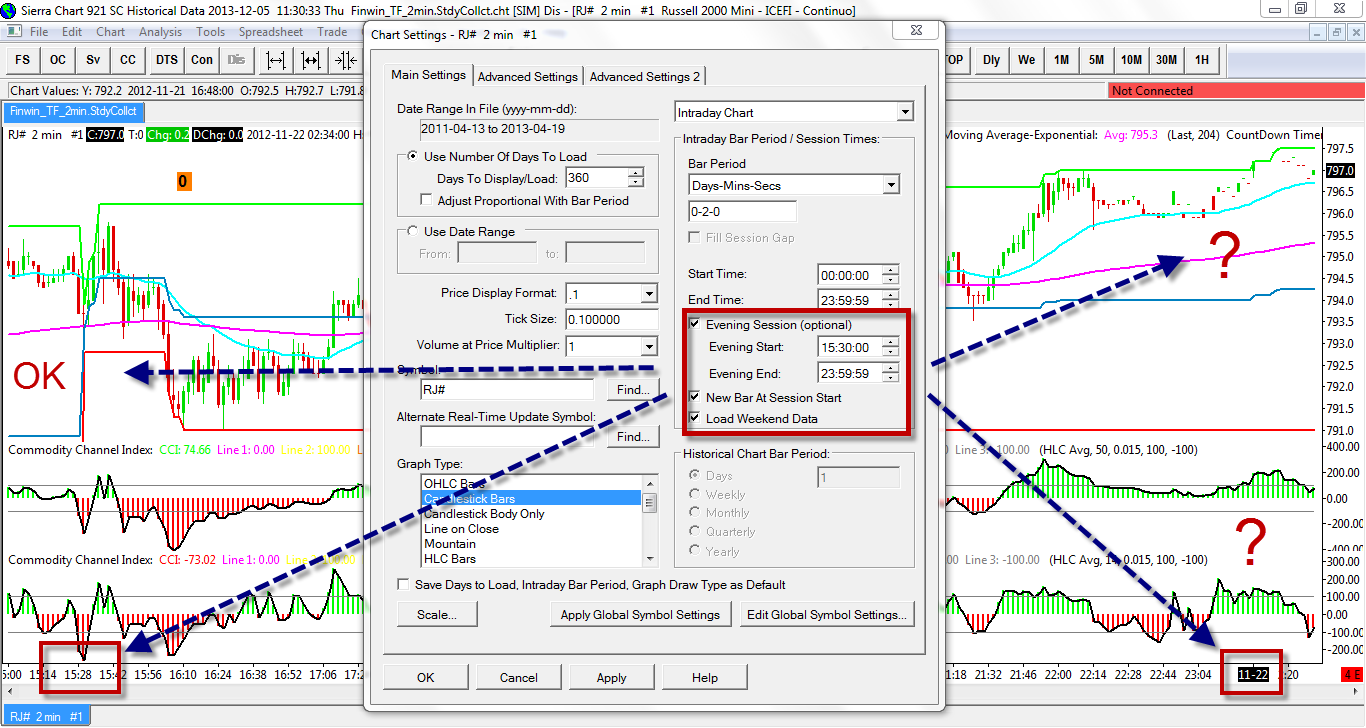Open the File menu
This screenshot has width=1366, height=728.
click(x=39, y=32)
